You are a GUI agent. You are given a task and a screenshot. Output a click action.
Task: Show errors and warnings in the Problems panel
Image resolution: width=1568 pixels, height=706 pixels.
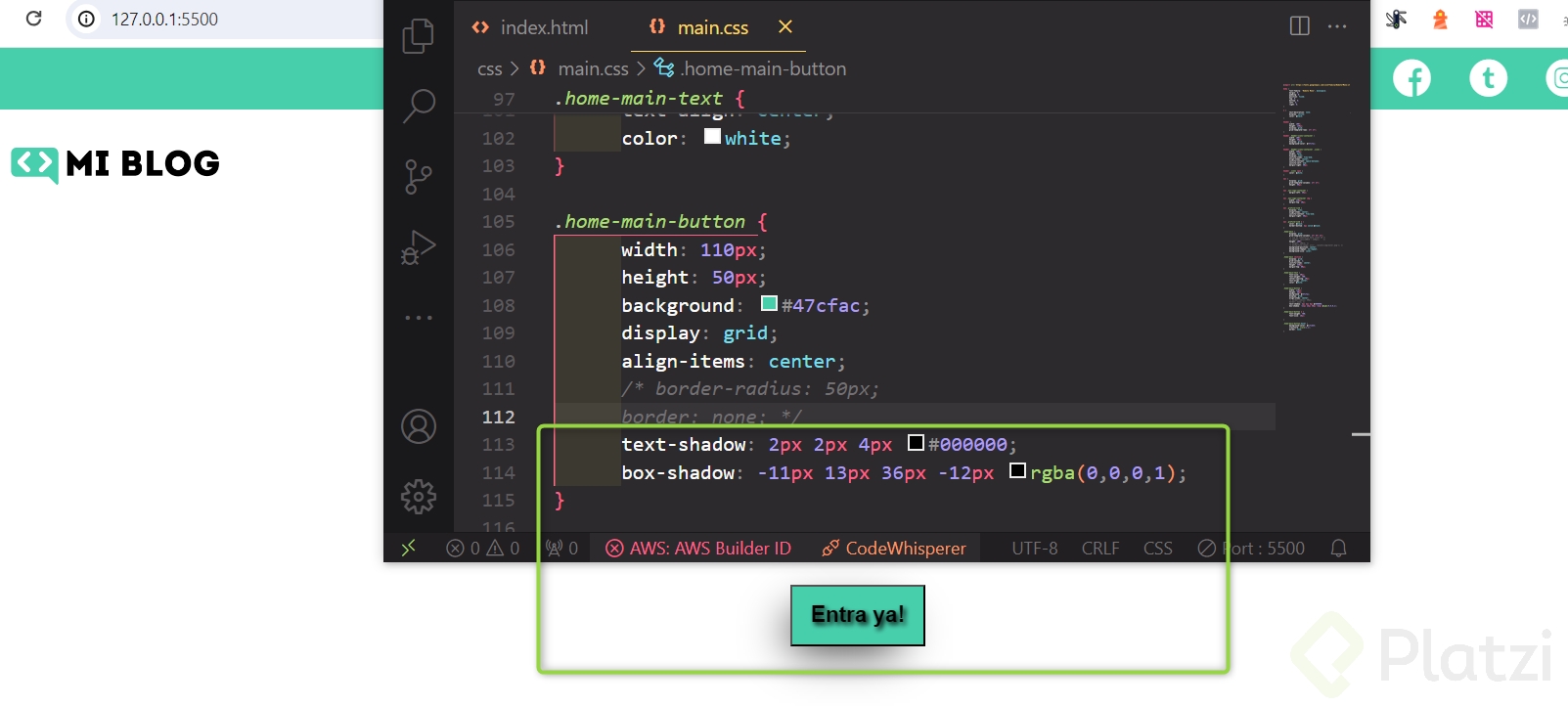tap(483, 548)
